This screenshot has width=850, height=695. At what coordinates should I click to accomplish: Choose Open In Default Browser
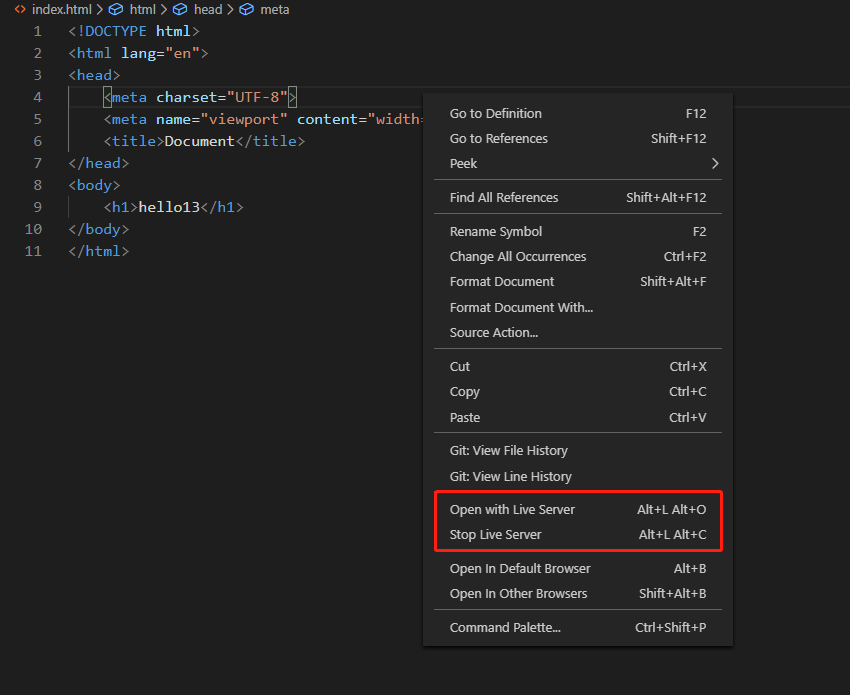(x=520, y=569)
